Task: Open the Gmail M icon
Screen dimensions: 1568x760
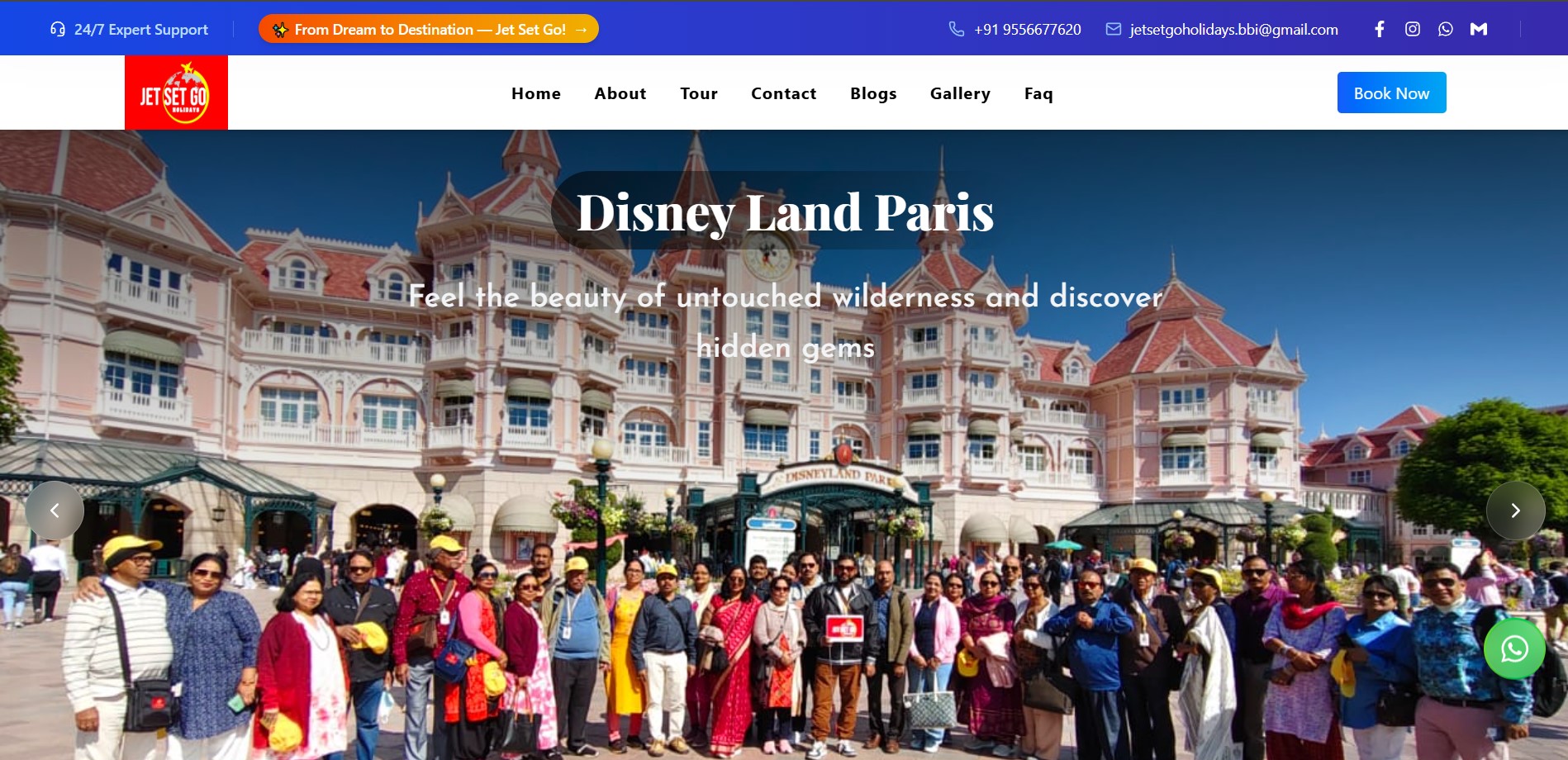Action: pyautogui.click(x=1479, y=29)
